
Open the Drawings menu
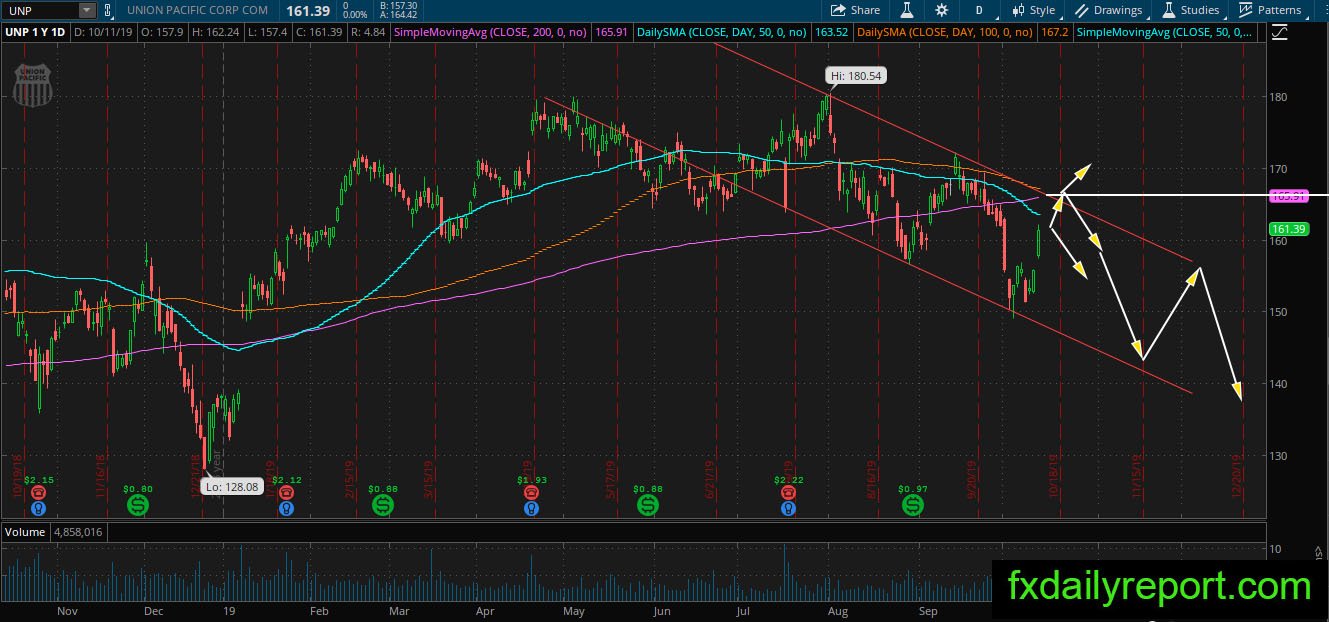point(1108,10)
